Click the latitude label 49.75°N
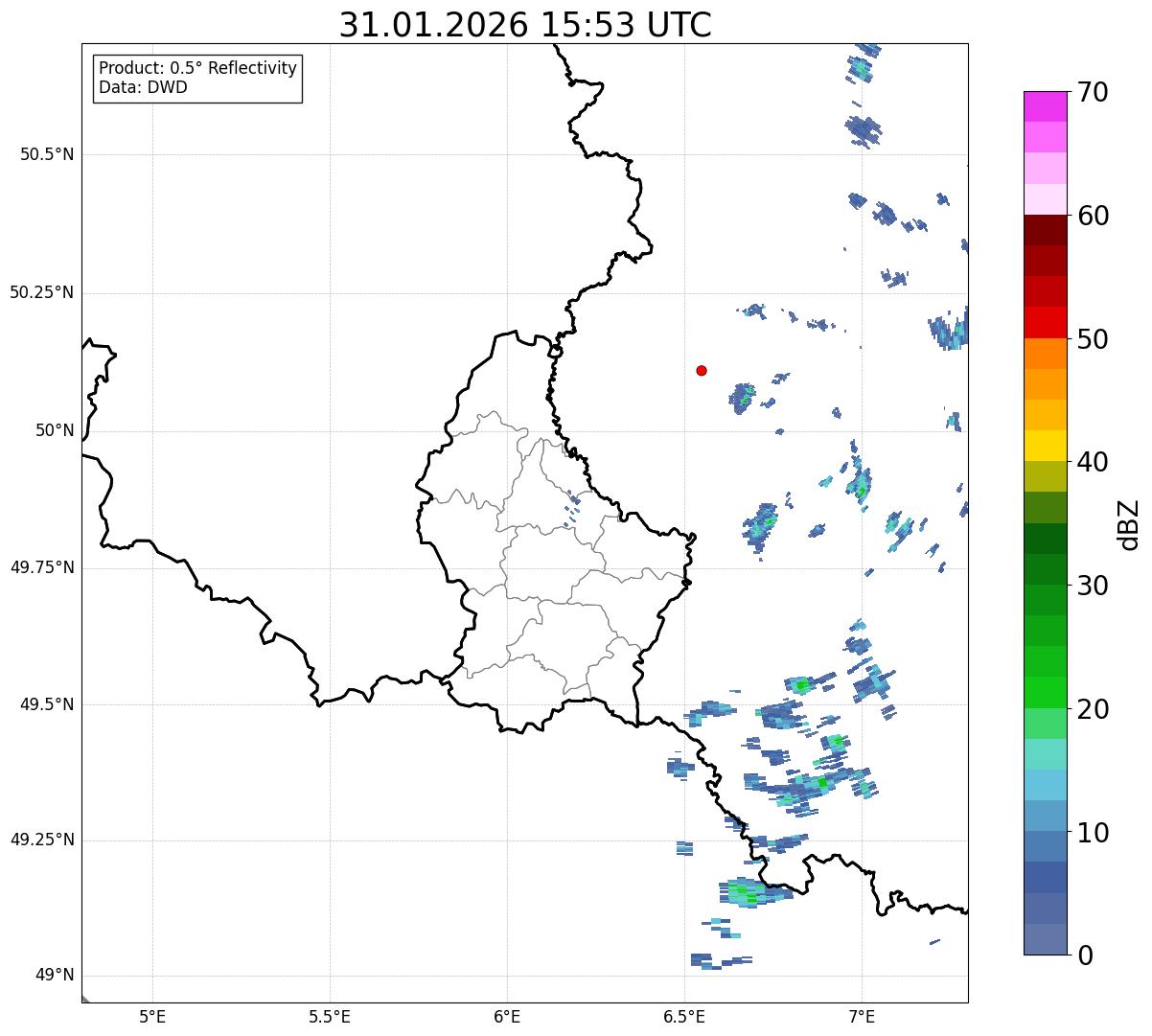Screen dimensions: 1152x1036 (x=41, y=567)
